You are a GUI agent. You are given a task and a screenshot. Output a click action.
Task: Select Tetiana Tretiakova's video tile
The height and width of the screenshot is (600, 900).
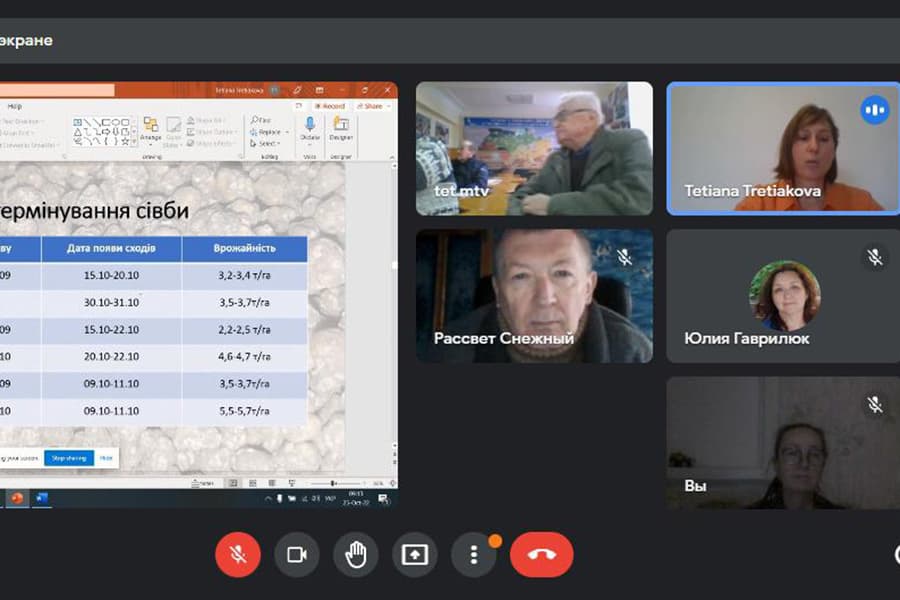point(783,148)
